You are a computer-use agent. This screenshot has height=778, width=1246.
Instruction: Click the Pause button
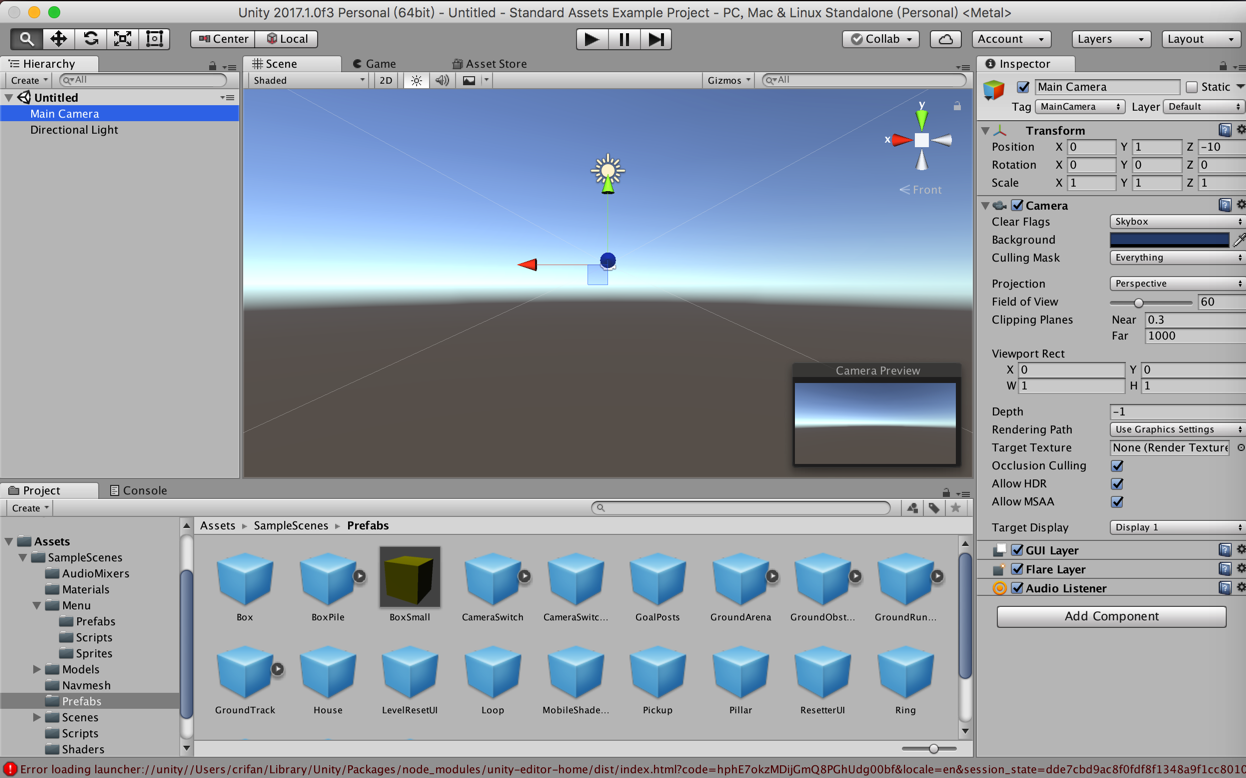point(624,39)
